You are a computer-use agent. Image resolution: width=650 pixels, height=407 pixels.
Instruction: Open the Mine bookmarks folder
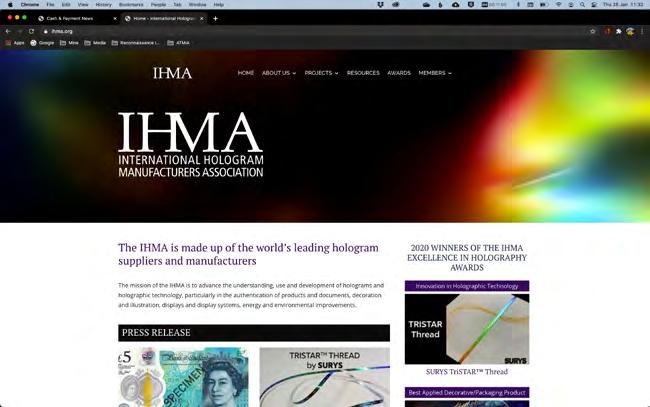coord(69,43)
